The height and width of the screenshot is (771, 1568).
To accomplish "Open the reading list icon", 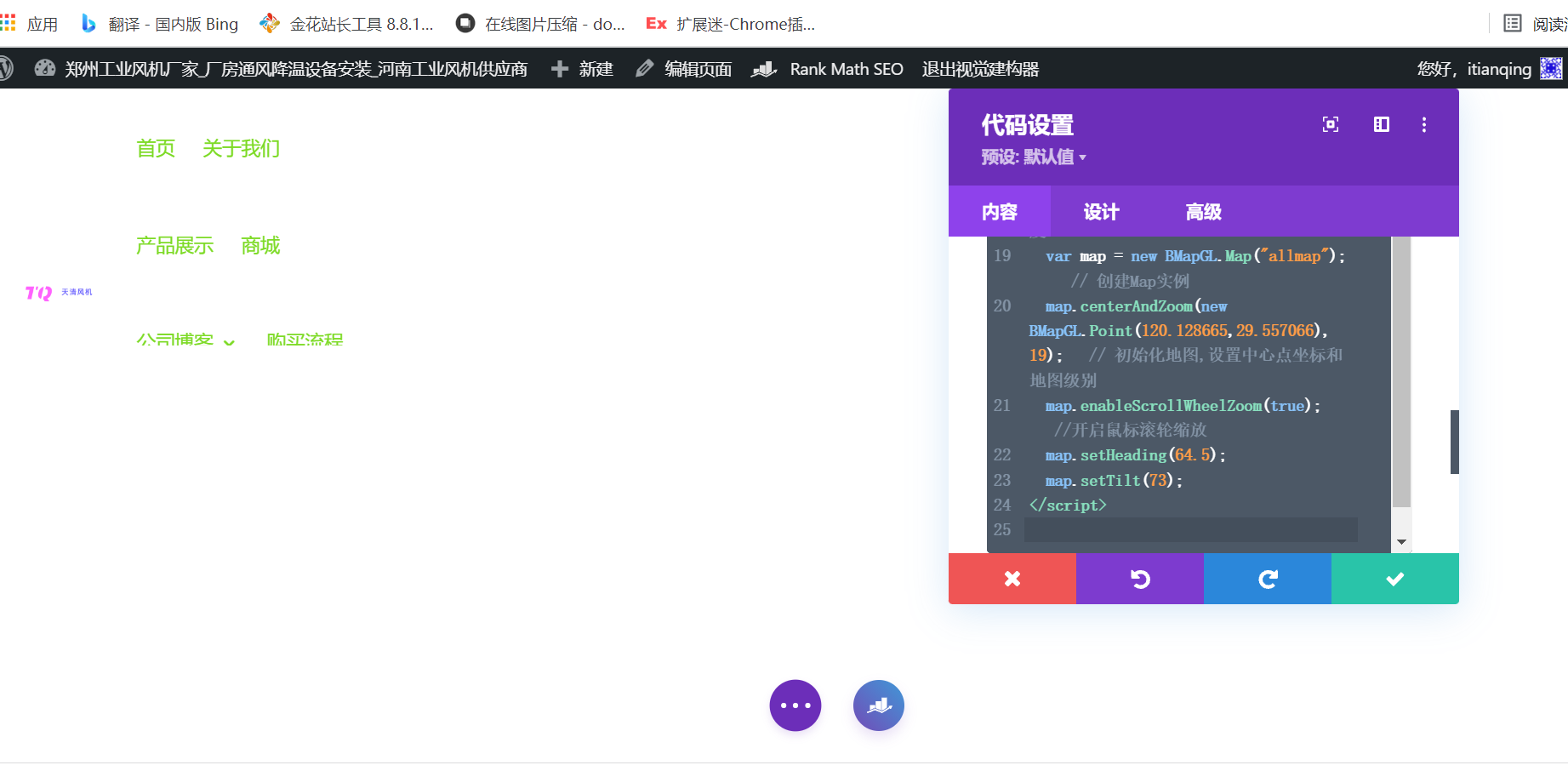I will coord(1512,23).
